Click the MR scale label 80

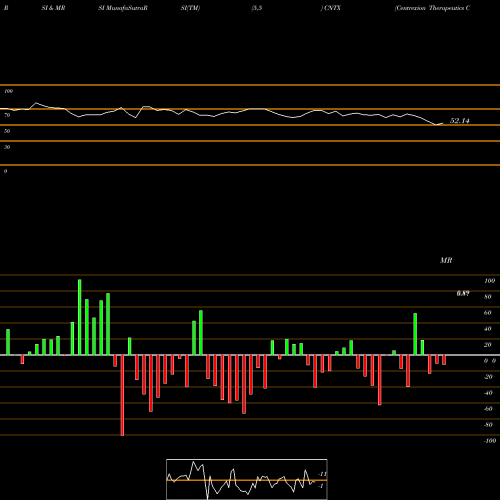click(488, 297)
